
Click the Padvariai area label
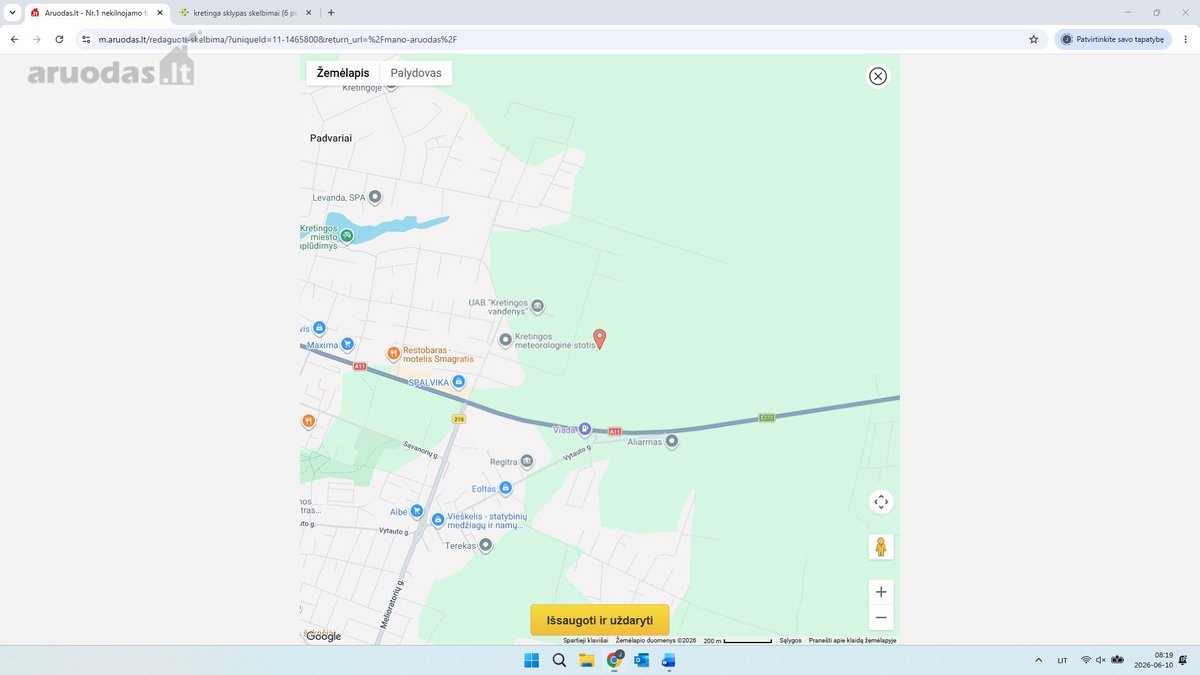coord(331,138)
